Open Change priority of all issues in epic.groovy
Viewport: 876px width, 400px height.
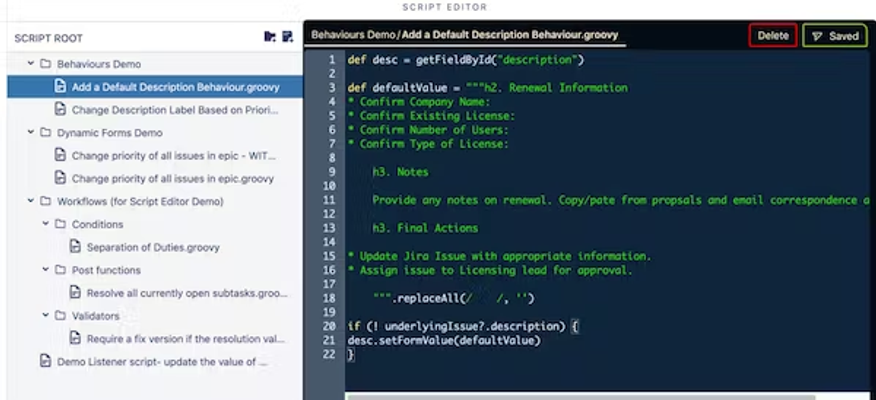pyautogui.click(x=173, y=179)
